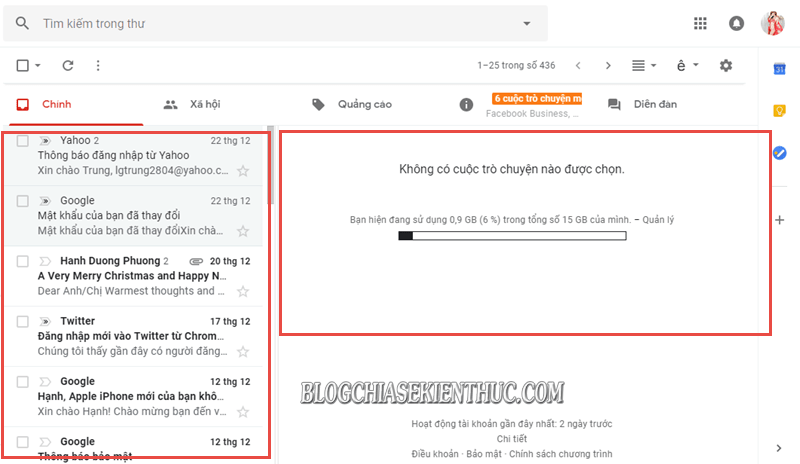800x464 pixels.
Task: Select the Yahoo email checkbox
Action: (22, 141)
